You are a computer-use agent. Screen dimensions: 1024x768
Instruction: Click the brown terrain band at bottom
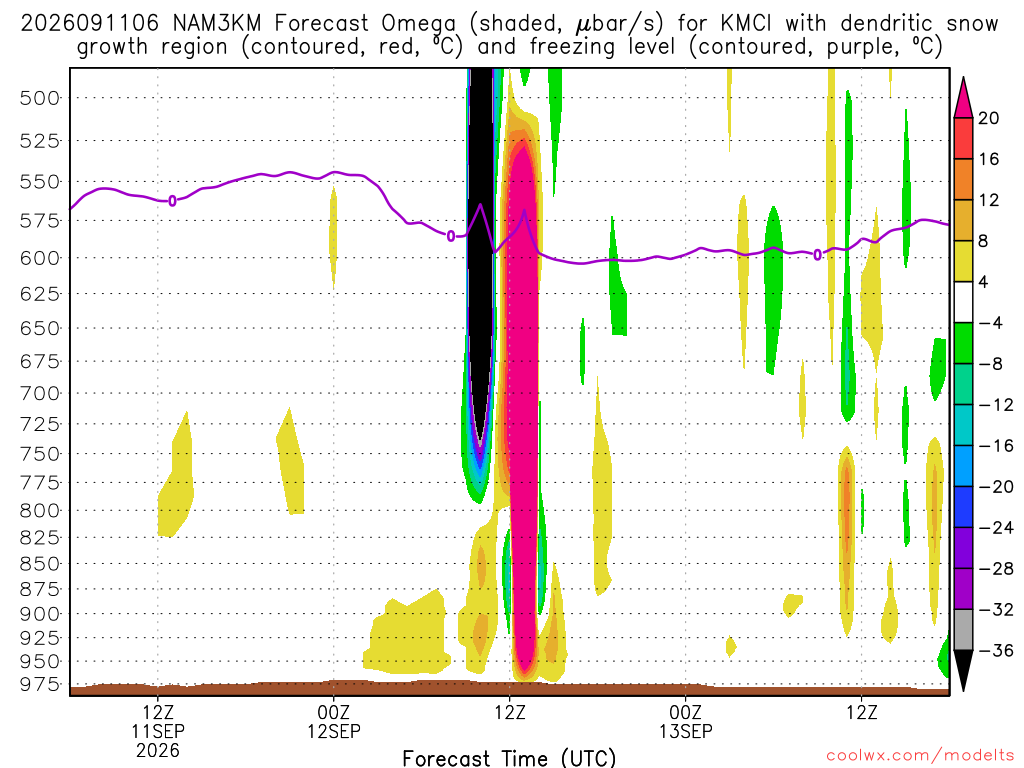pyautogui.click(x=509, y=688)
